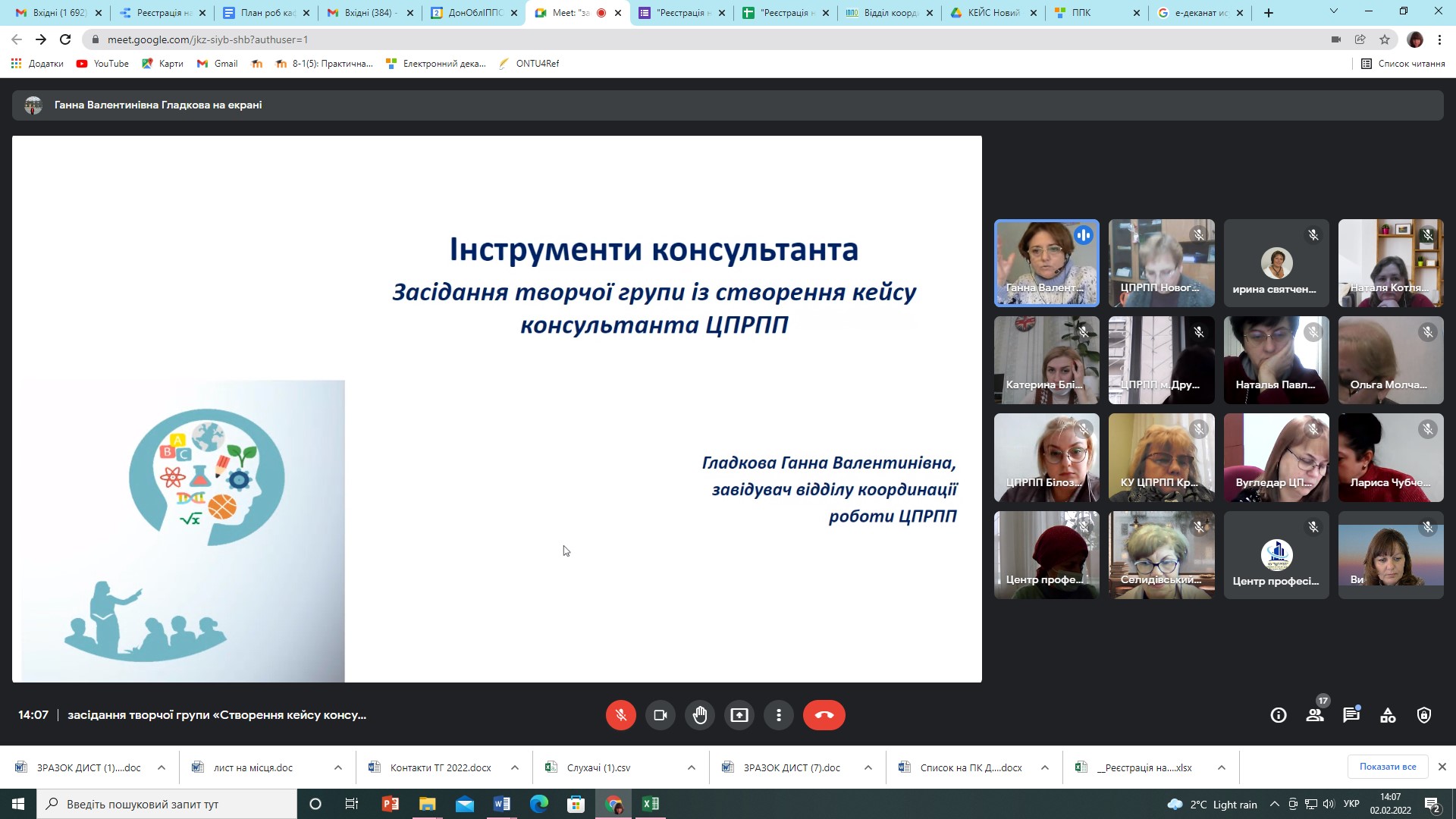This screenshot has width=1456, height=819.
Task: Open the share page icon in address bar
Action: coord(1360,39)
